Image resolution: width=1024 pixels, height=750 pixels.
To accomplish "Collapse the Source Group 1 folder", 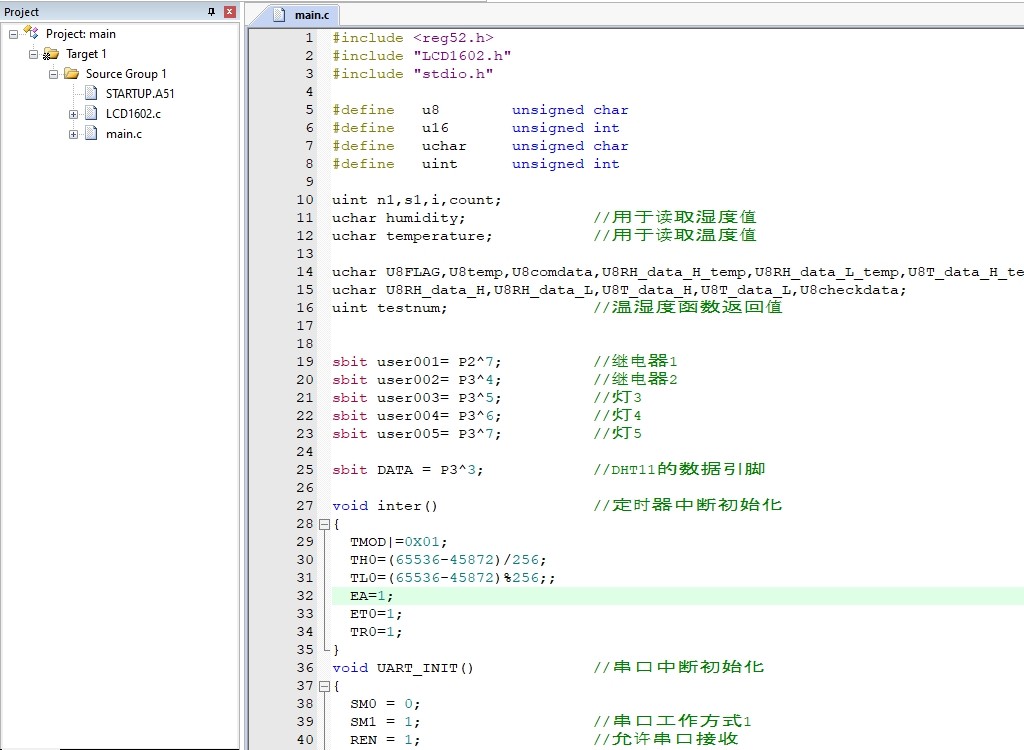I will (54, 74).
